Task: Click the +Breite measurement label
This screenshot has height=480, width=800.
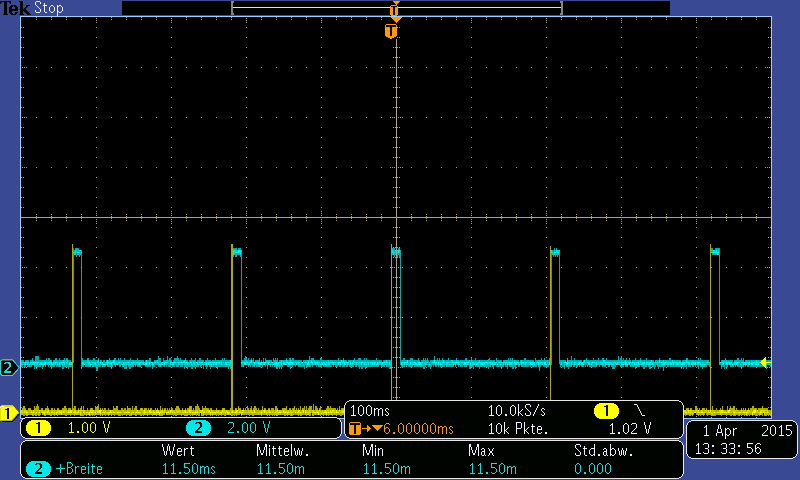Action: click(82, 468)
